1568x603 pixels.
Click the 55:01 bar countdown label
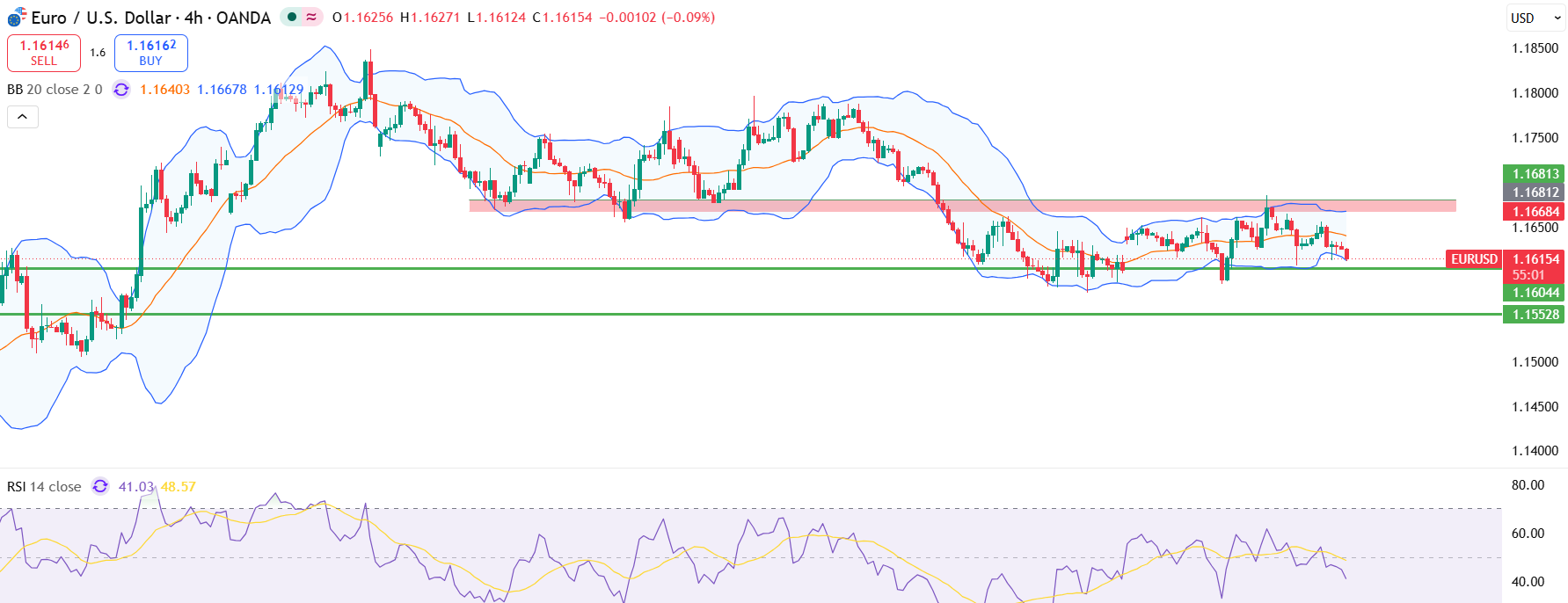click(1528, 275)
